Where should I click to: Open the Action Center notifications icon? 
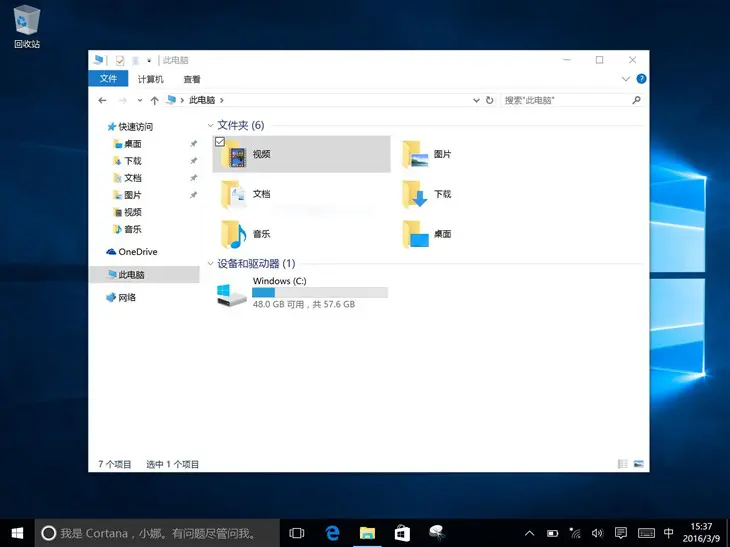(621, 533)
